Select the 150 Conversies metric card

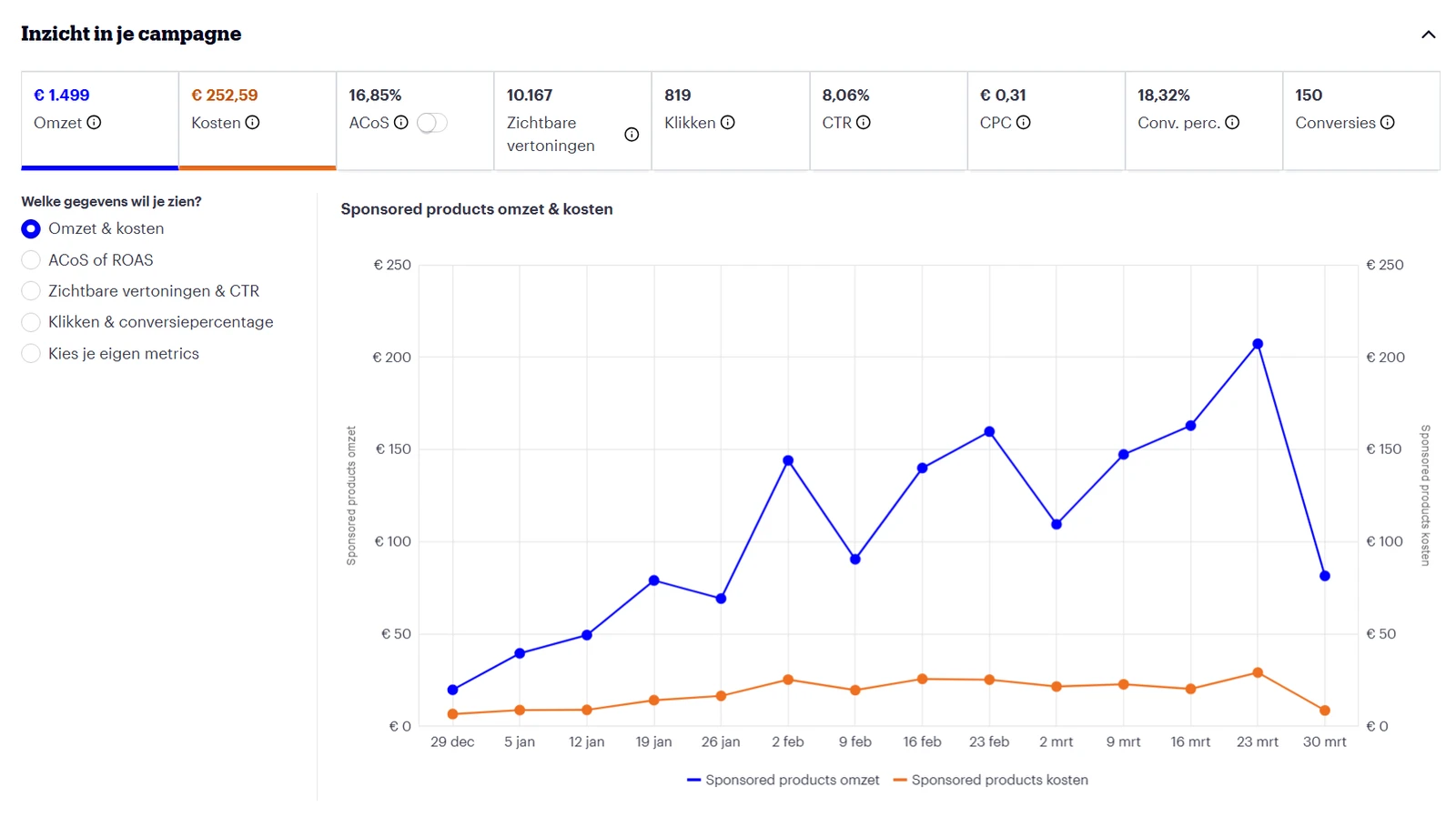(1361, 121)
